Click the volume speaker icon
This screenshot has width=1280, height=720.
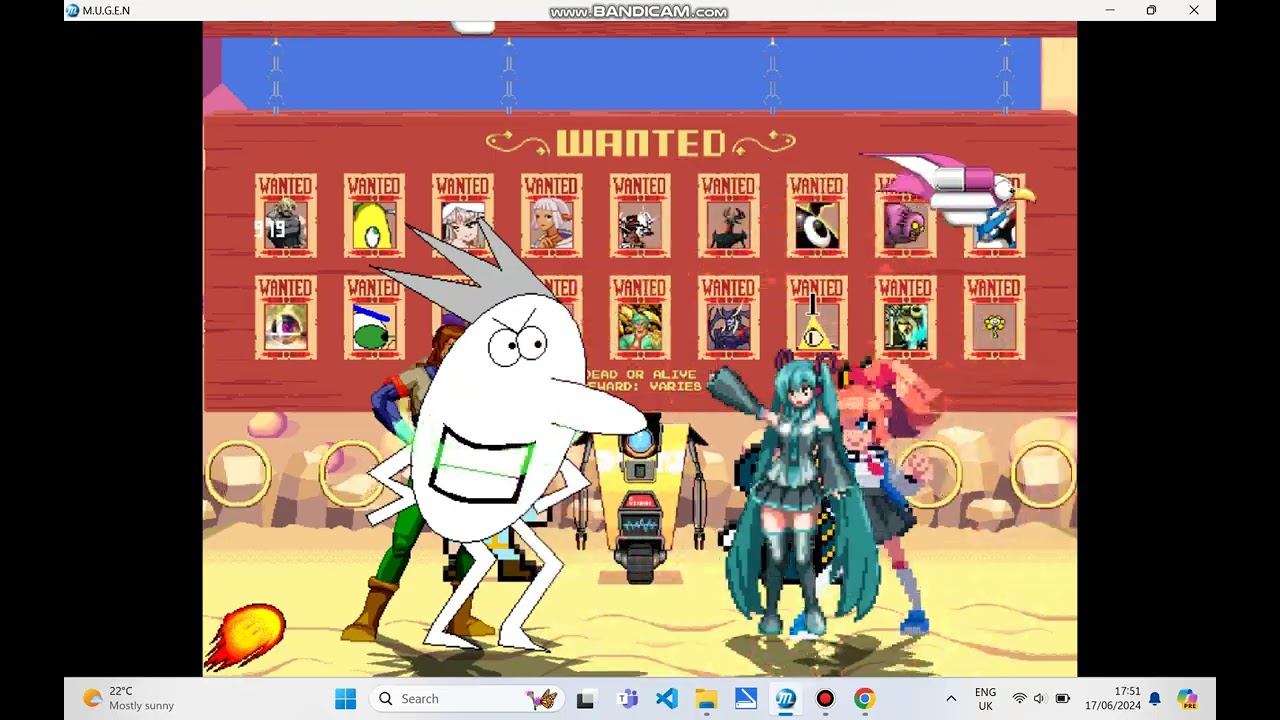point(1040,699)
